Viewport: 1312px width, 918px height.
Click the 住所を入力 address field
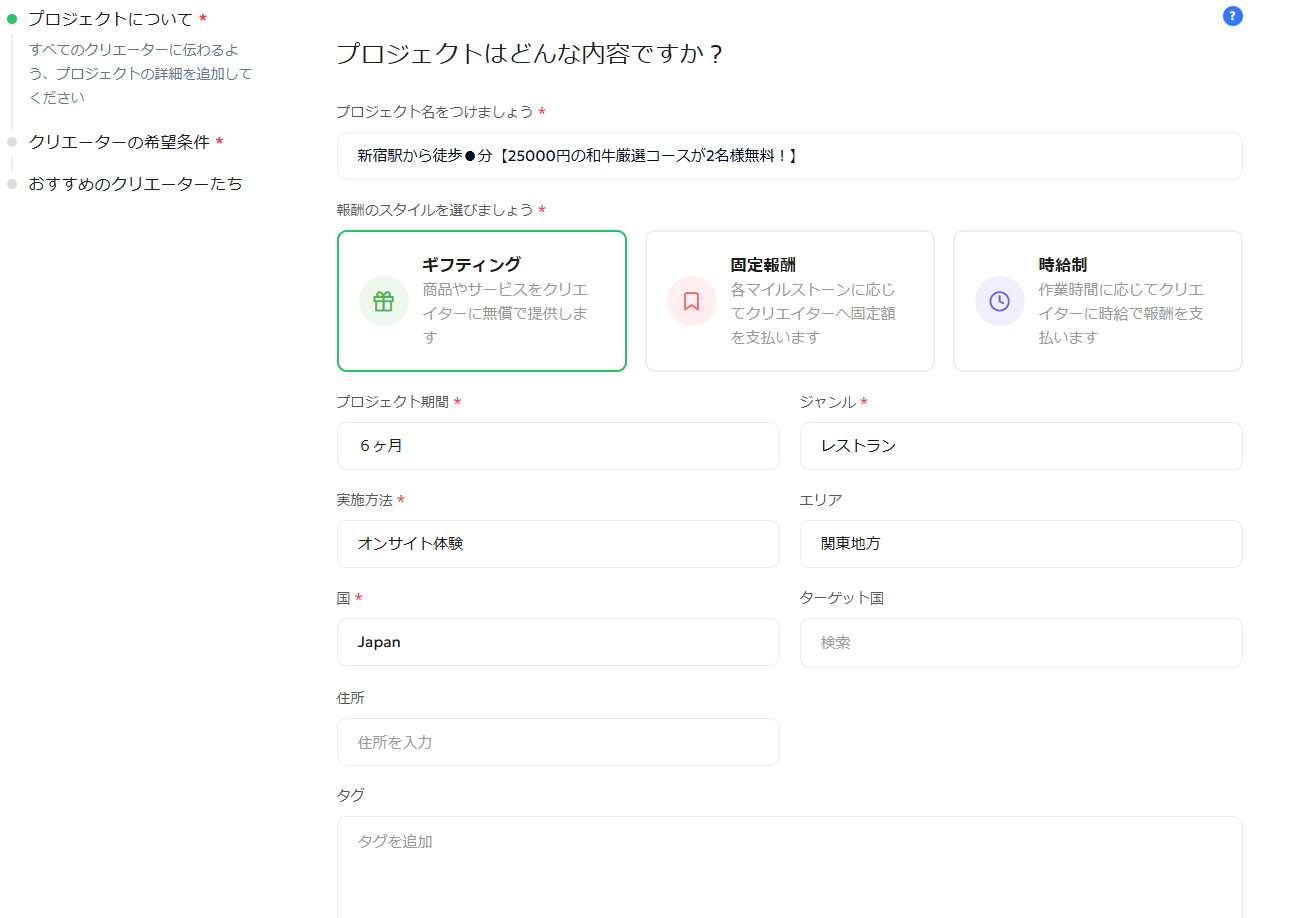pyautogui.click(x=558, y=742)
